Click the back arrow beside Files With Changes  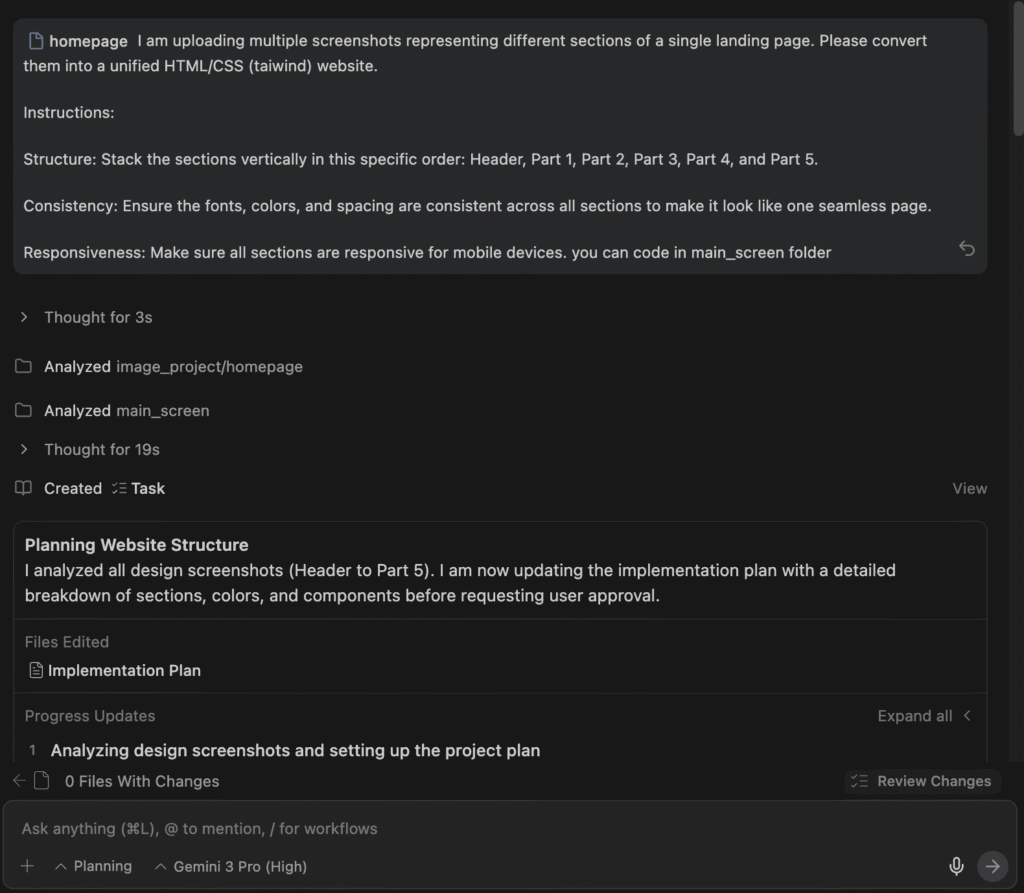coord(19,781)
